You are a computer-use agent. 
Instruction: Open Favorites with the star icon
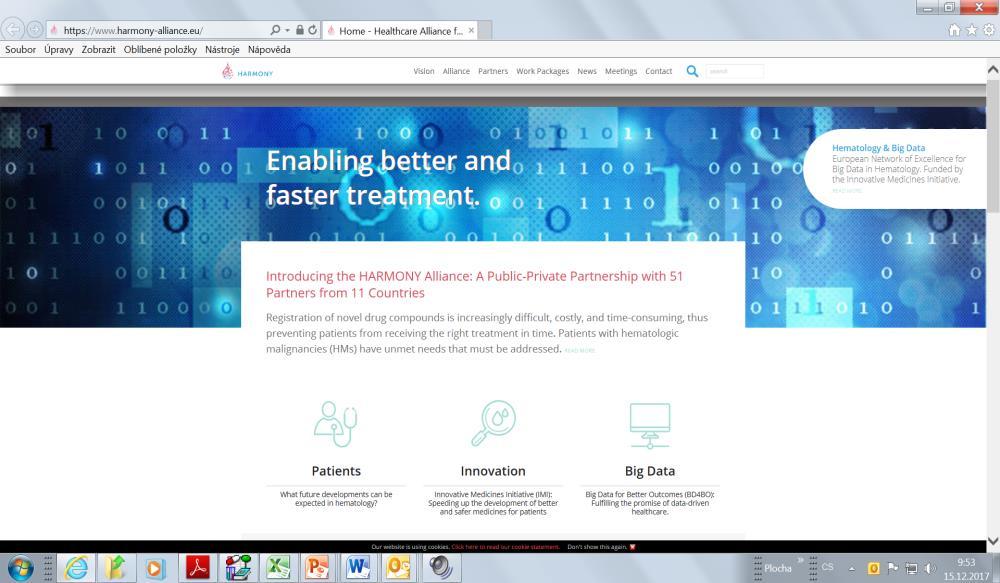[971, 30]
